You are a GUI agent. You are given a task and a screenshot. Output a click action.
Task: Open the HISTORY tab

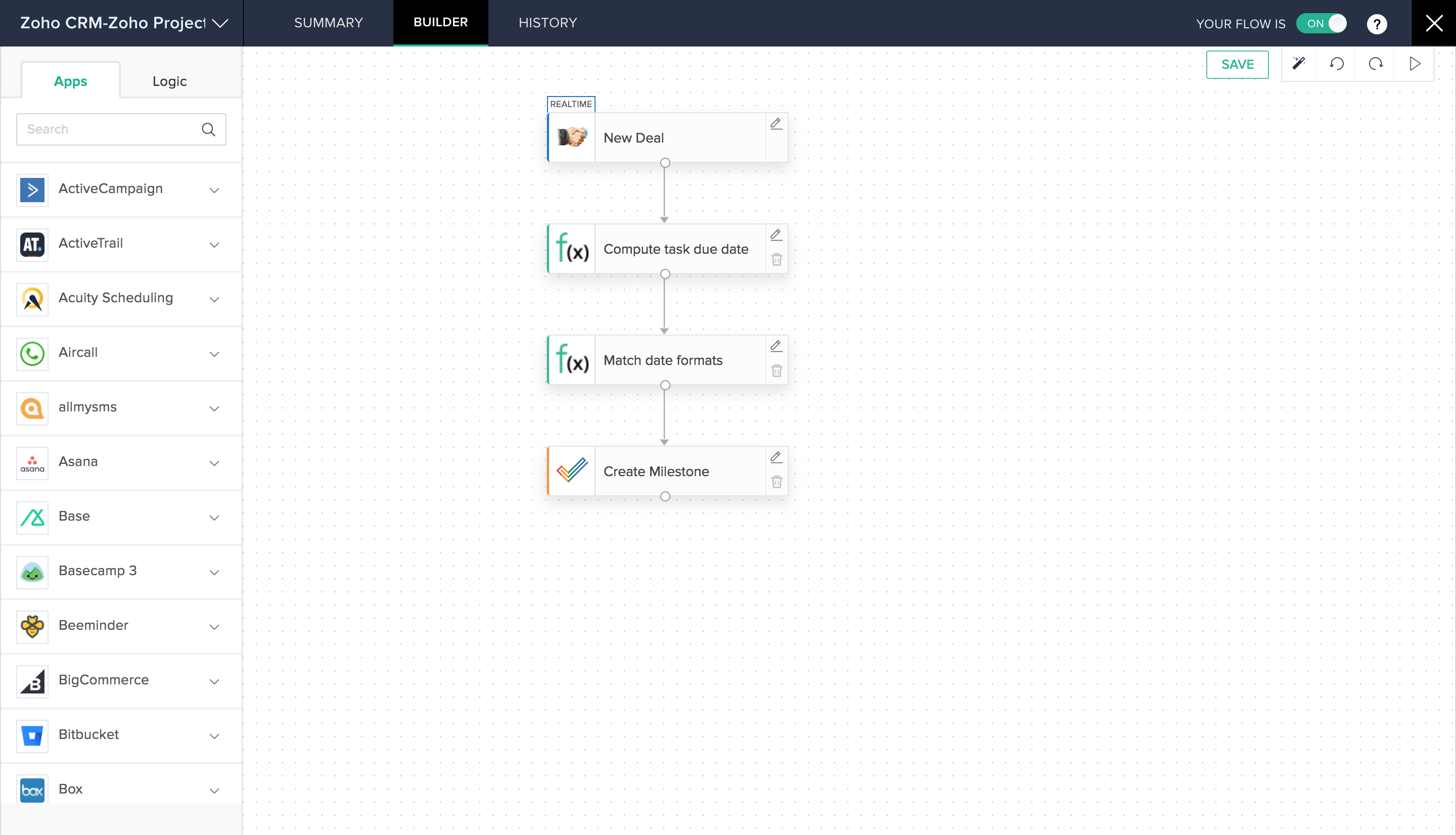coord(547,23)
